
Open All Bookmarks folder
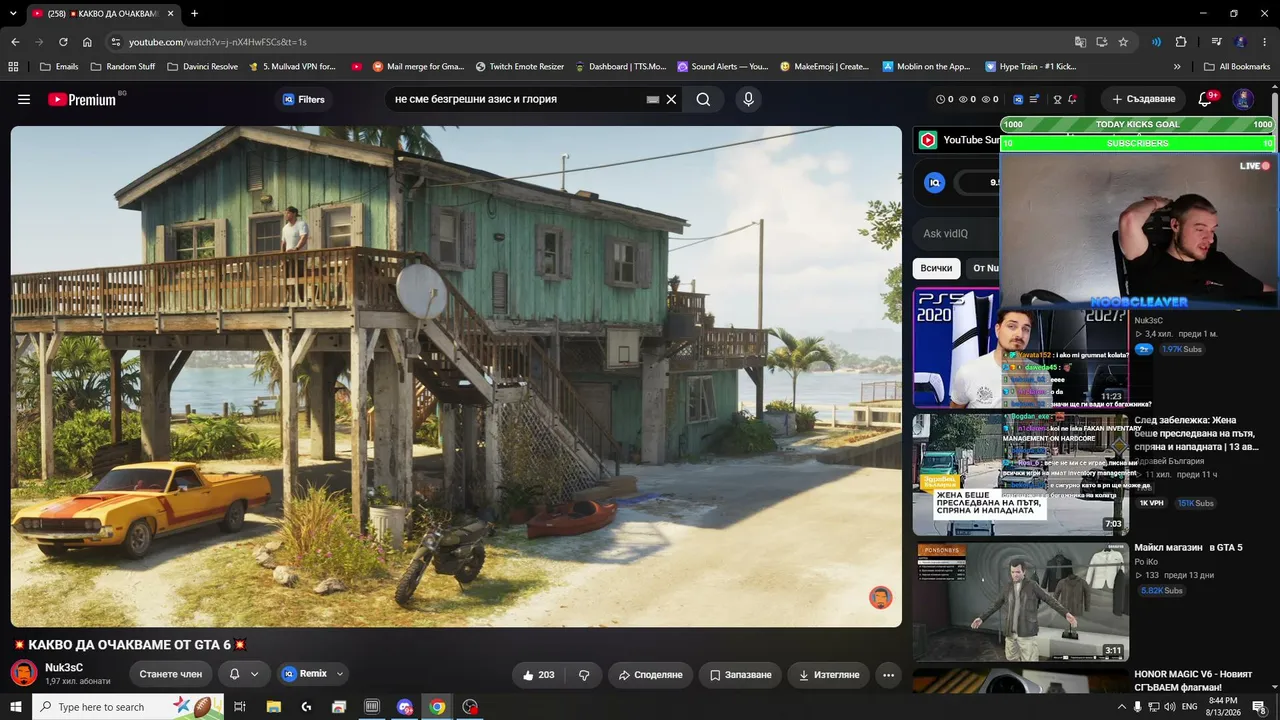(1237, 67)
